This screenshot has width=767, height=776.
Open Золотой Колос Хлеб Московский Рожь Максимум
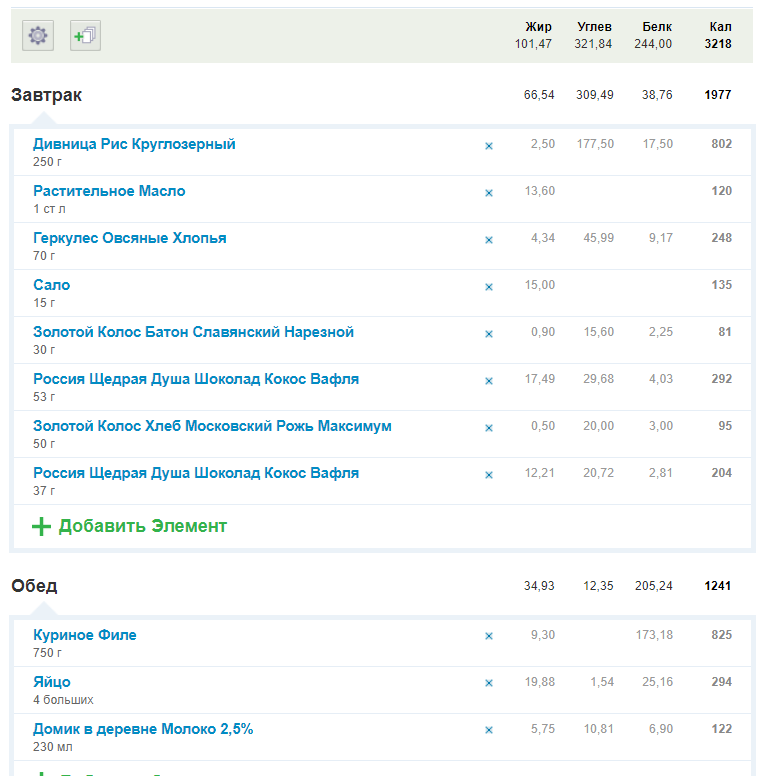tap(212, 426)
